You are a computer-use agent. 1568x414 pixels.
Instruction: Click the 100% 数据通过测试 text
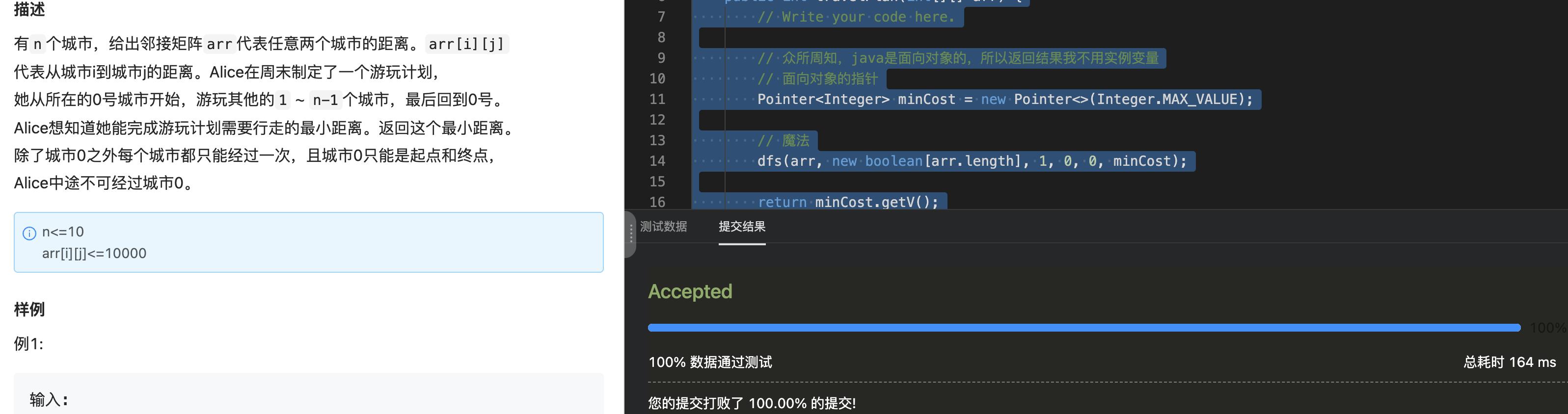(x=710, y=362)
